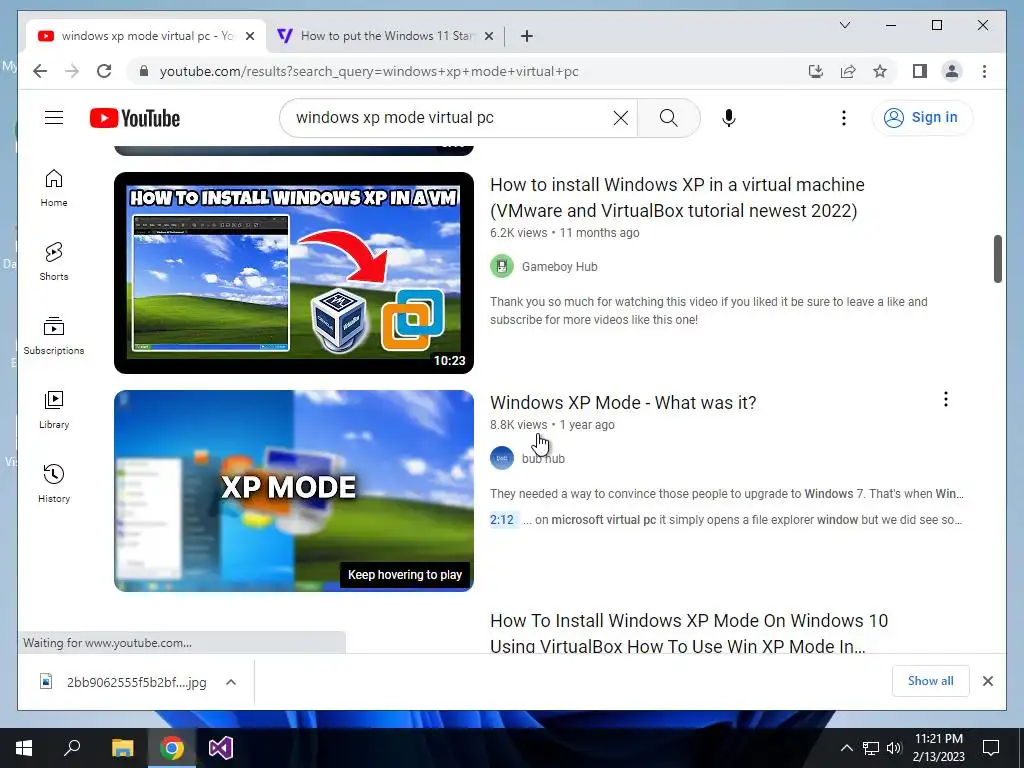The height and width of the screenshot is (768, 1024).
Task: Open the Gameboy Hub channel avatar
Action: pyautogui.click(x=502, y=266)
